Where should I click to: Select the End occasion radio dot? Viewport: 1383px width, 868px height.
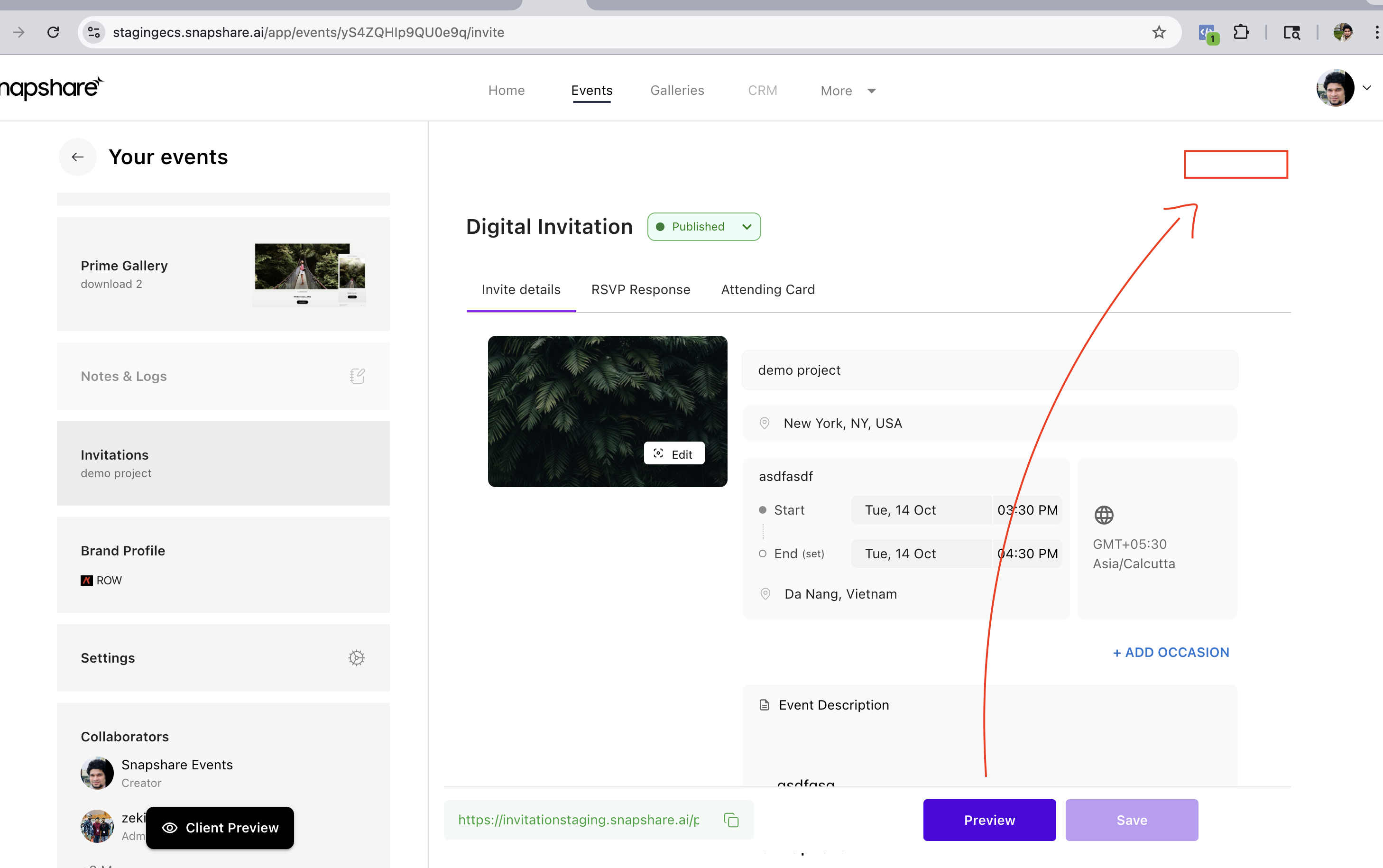click(762, 554)
